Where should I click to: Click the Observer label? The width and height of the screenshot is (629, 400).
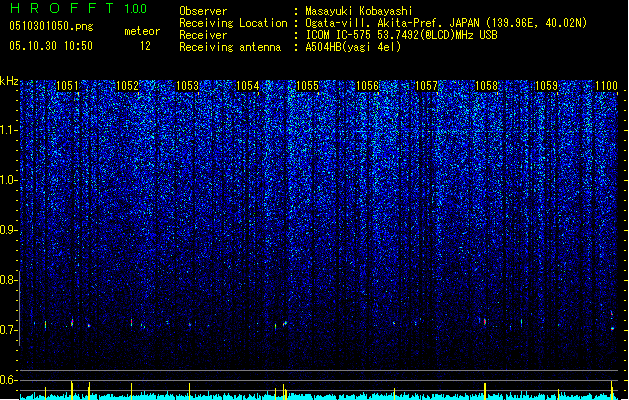click(203, 11)
